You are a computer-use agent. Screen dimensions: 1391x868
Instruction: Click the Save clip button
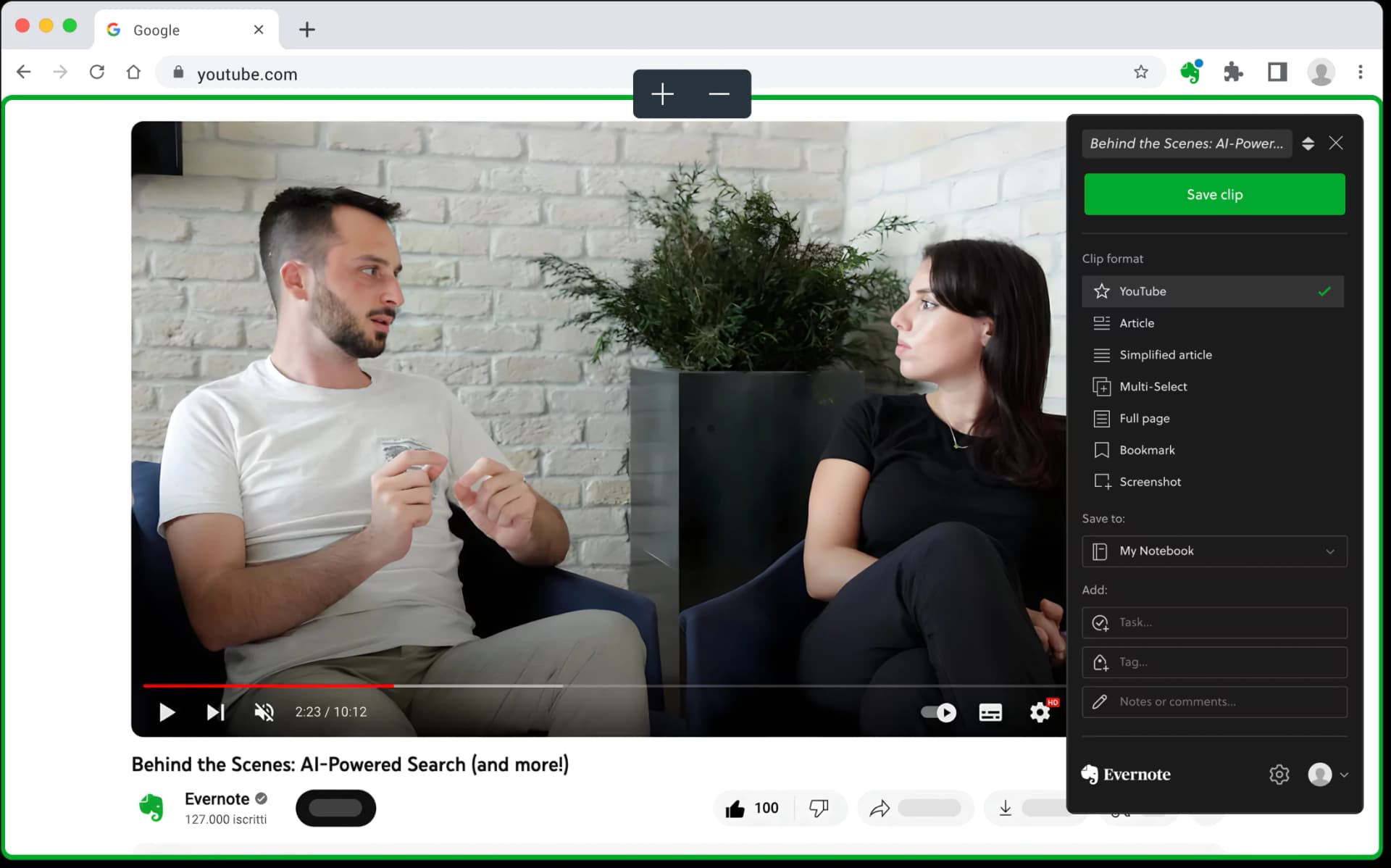click(x=1214, y=194)
